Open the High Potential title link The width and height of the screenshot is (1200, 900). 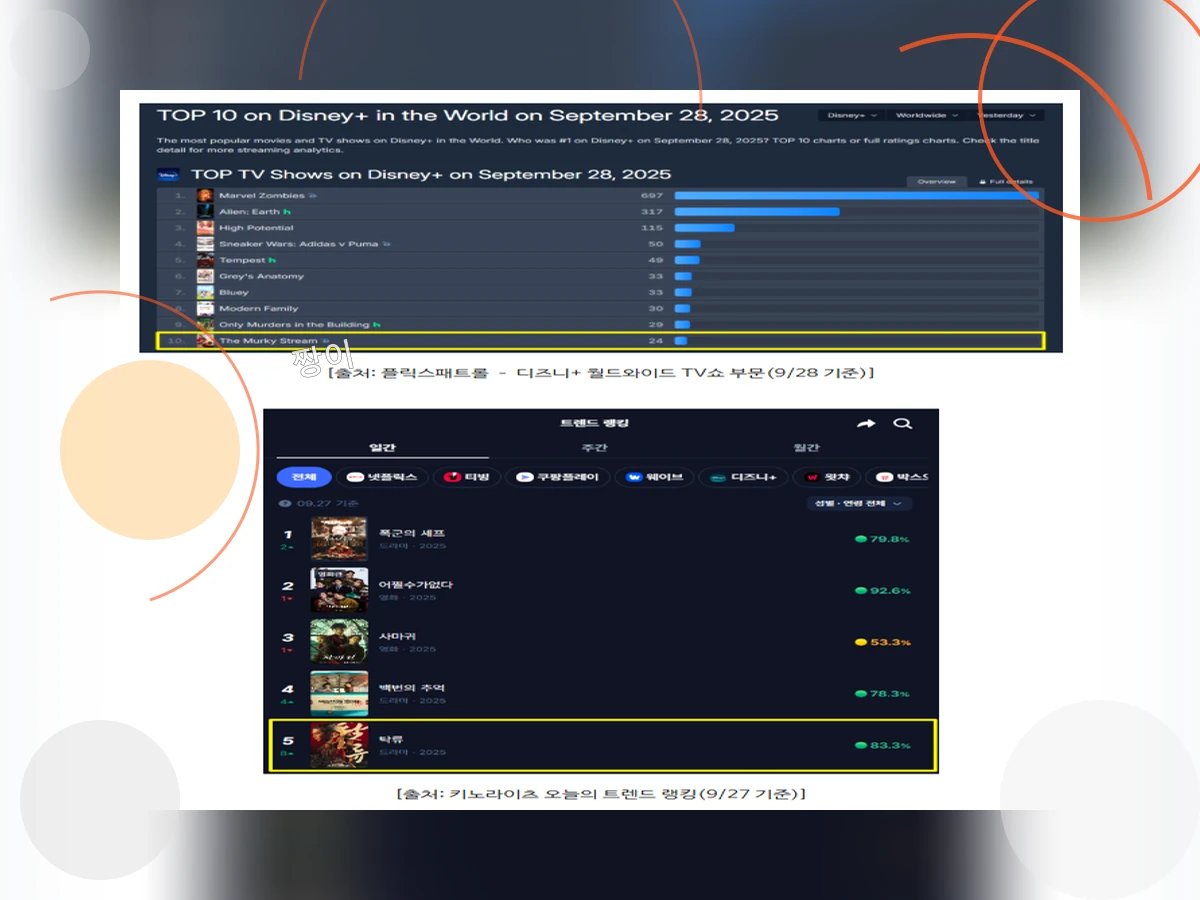point(256,228)
